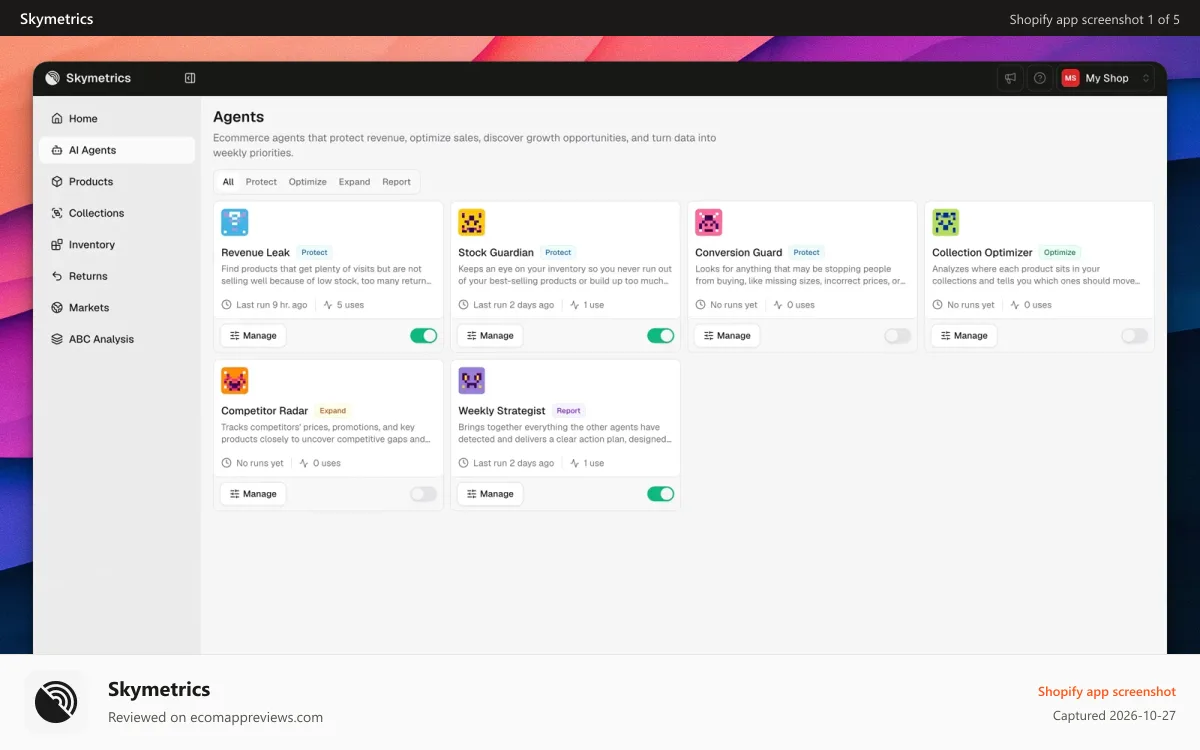The height and width of the screenshot is (750, 1200).
Task: Click the Expand badge on Competitor Radar
Action: tap(333, 411)
